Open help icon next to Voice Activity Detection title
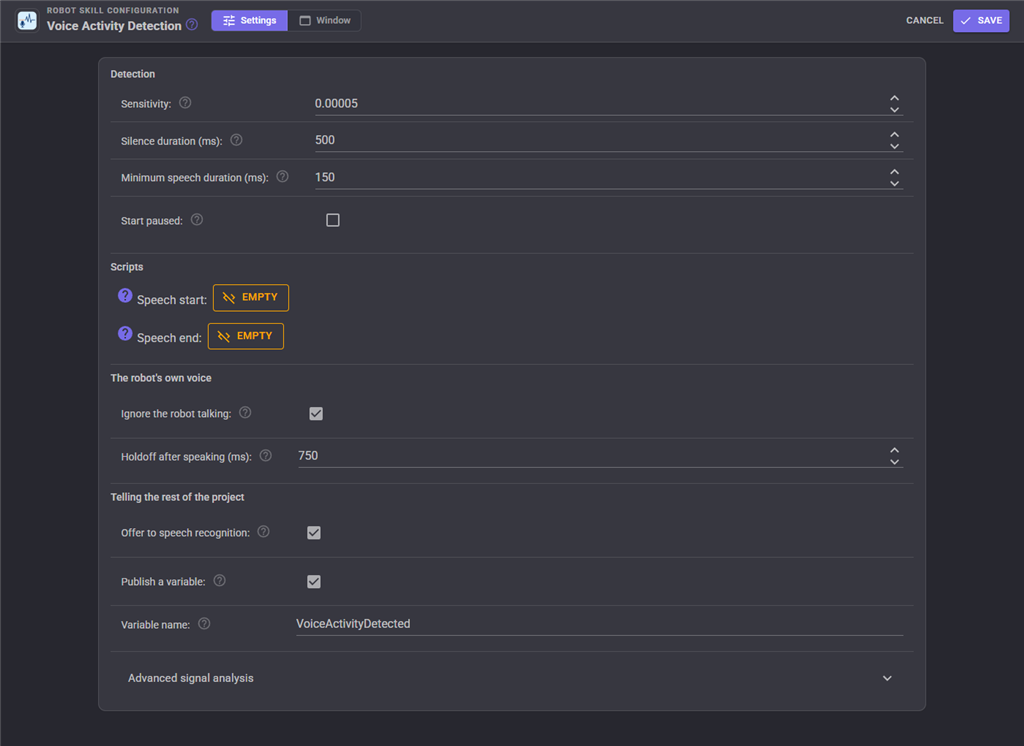The height and width of the screenshot is (746, 1024). tap(192, 25)
